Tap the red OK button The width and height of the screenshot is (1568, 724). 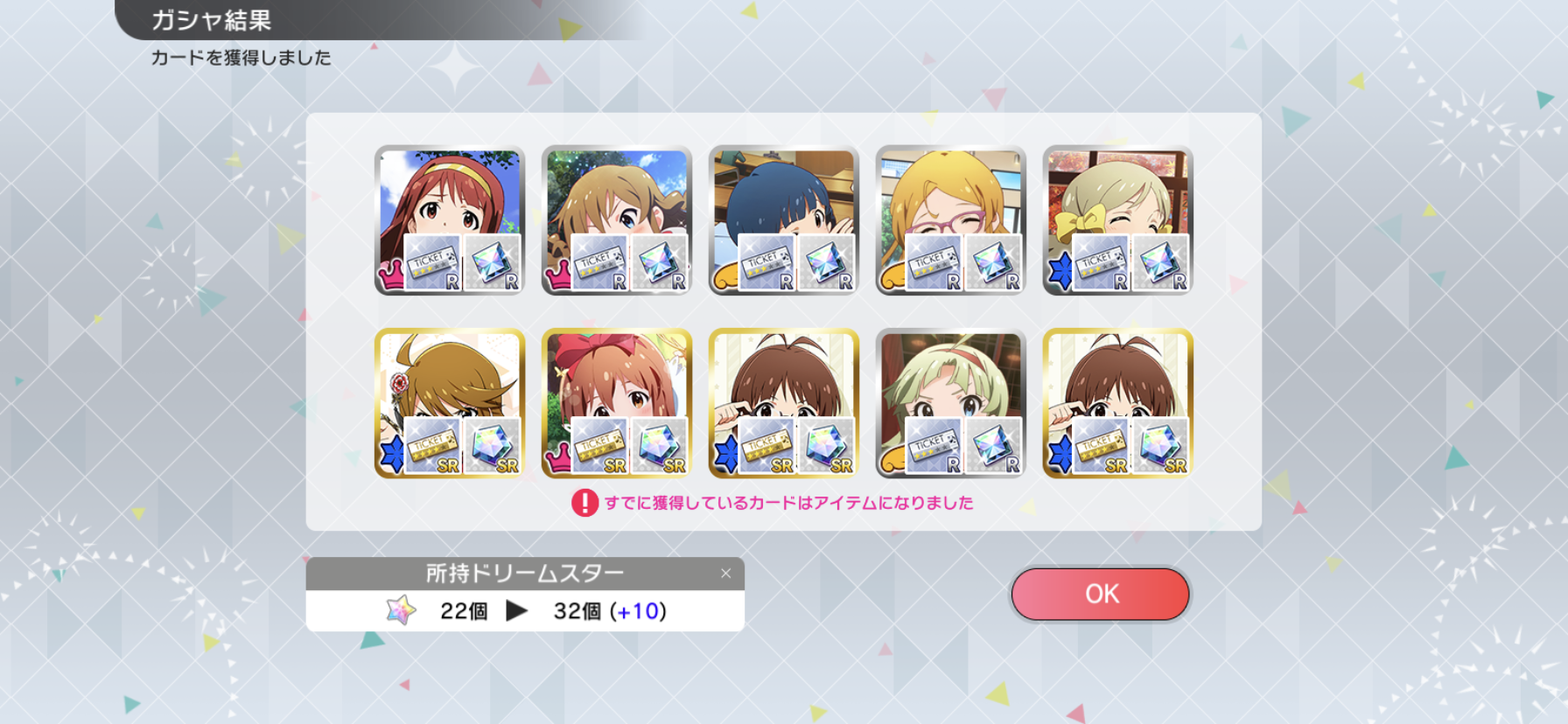1100,595
